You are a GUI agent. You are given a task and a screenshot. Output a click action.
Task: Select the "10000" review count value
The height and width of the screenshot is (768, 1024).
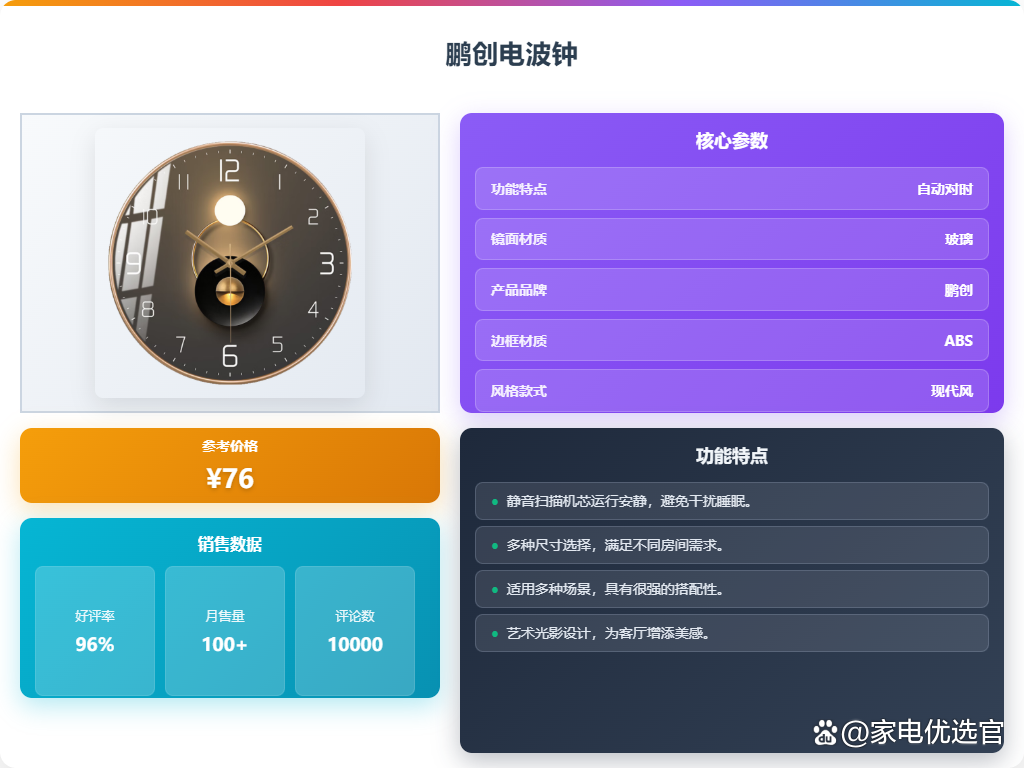pos(355,645)
